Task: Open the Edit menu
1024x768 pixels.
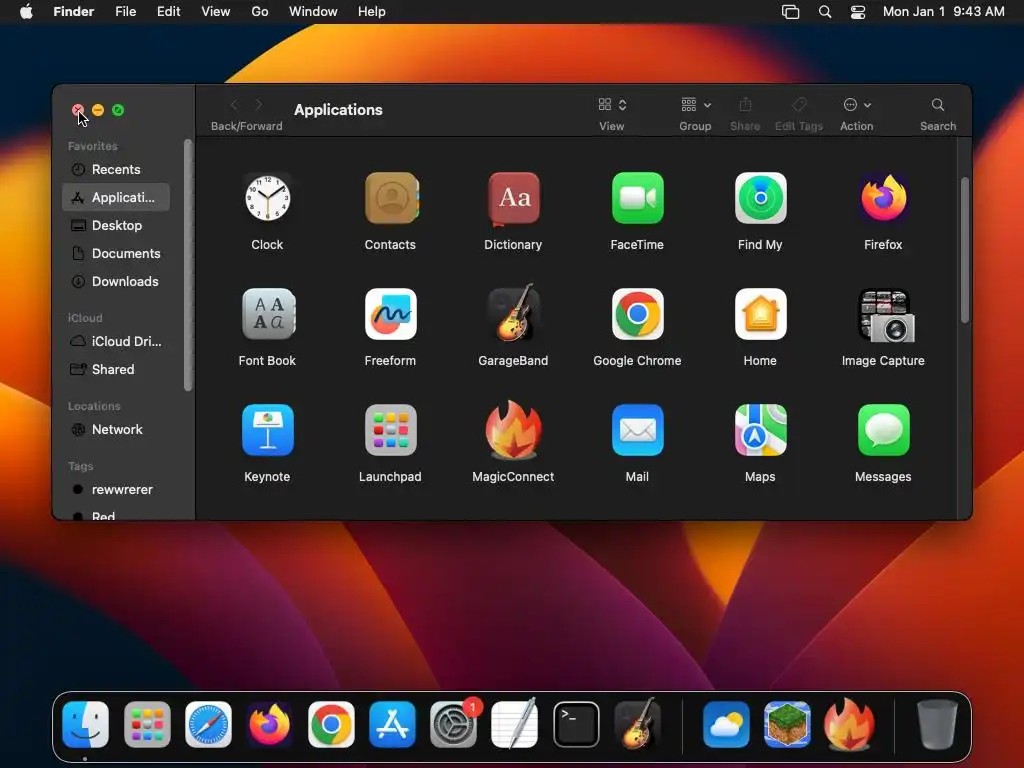Action: point(168,12)
